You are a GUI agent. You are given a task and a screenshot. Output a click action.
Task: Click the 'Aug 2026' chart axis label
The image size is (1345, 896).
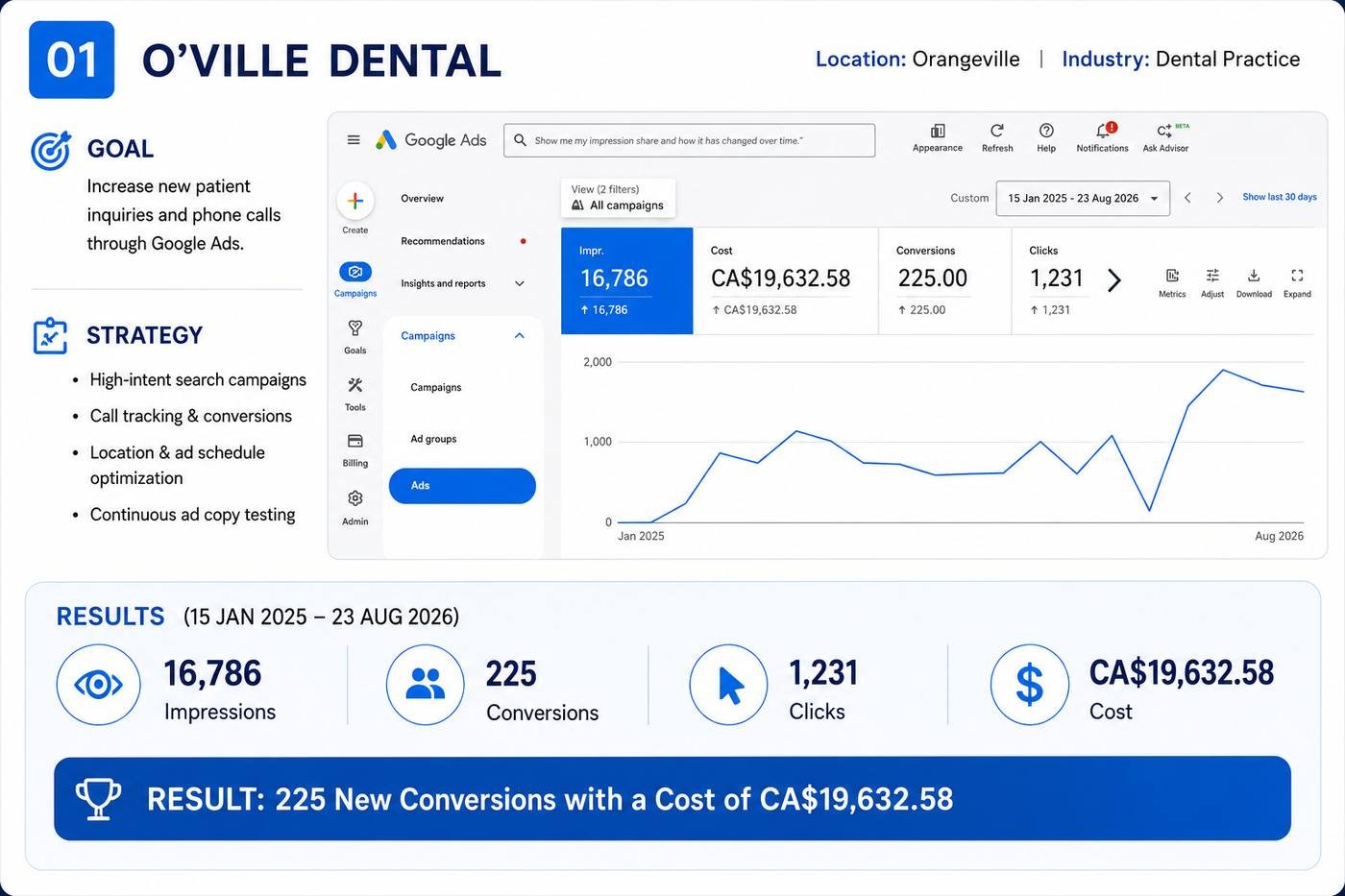pos(1279,536)
